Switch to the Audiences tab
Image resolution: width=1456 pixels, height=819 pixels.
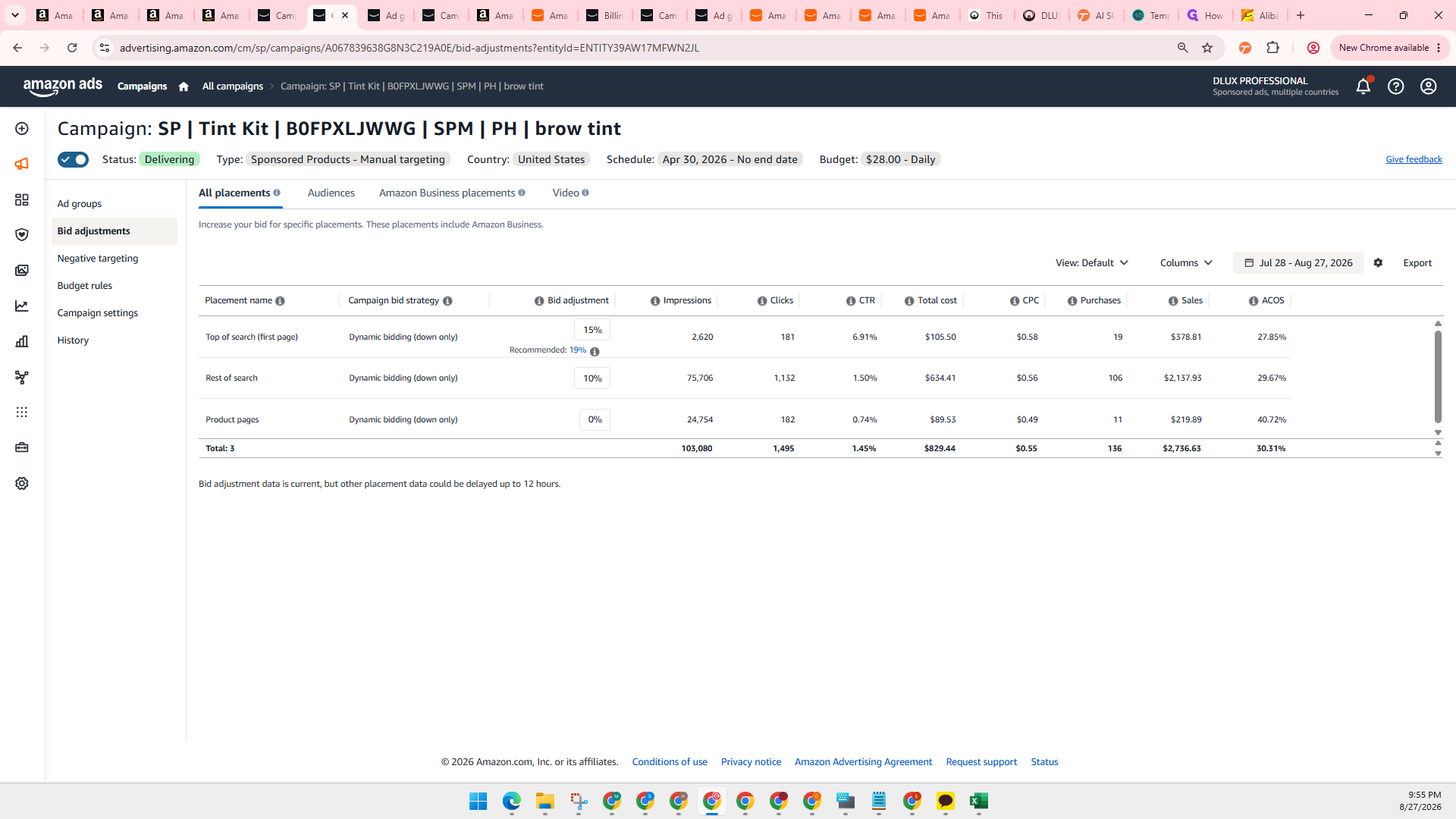(331, 193)
